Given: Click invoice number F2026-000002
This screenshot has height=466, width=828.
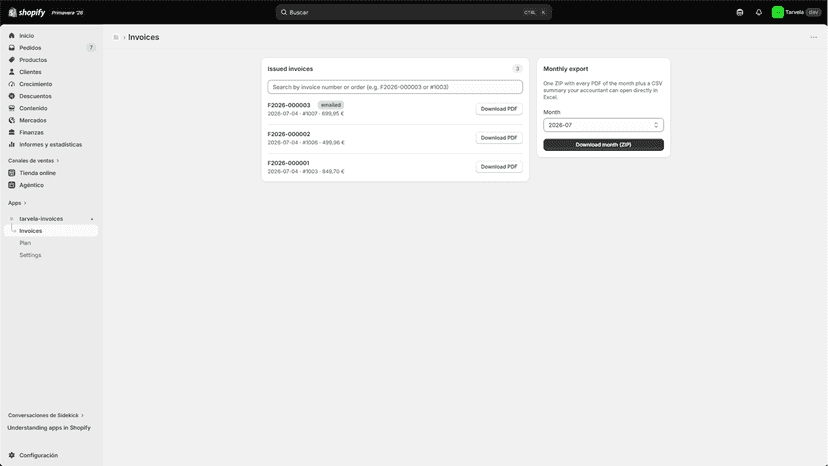Looking at the screenshot, I should 289,134.
